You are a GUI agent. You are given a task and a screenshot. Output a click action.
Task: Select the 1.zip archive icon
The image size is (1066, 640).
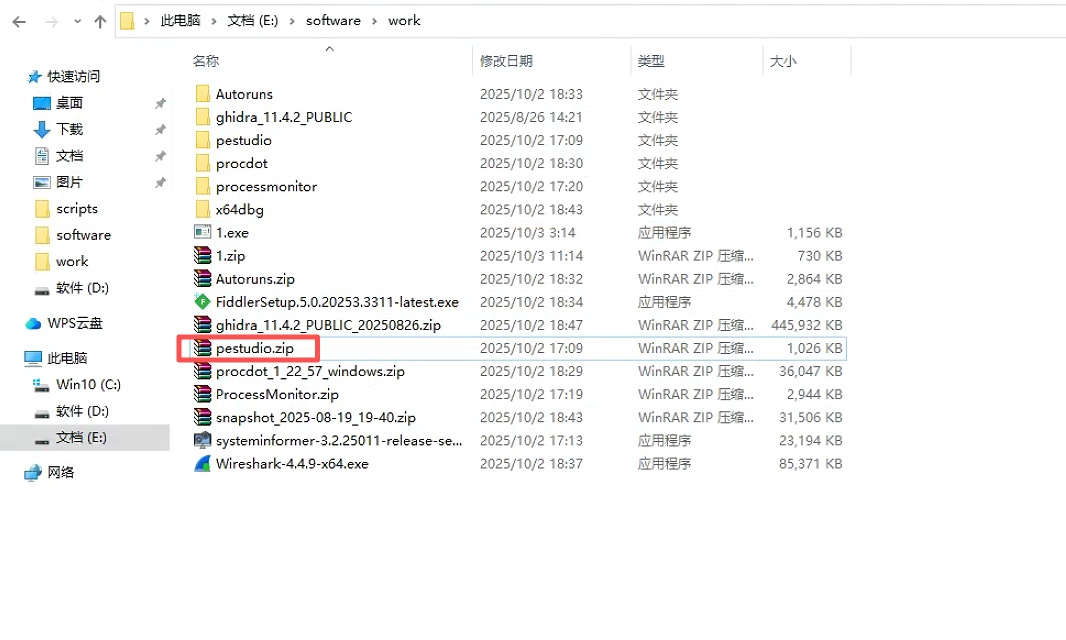(203, 255)
